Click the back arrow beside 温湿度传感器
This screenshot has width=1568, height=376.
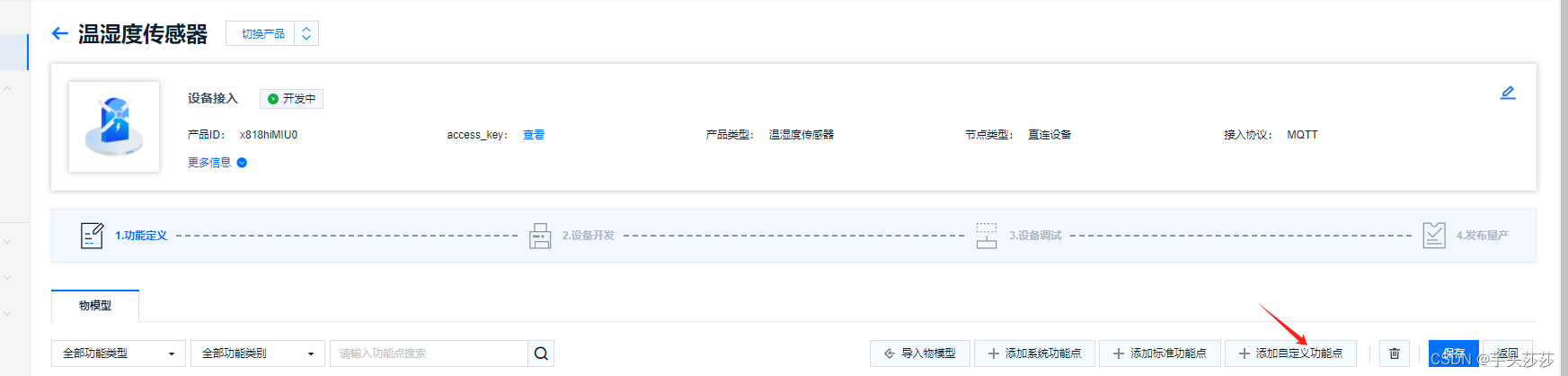(60, 34)
